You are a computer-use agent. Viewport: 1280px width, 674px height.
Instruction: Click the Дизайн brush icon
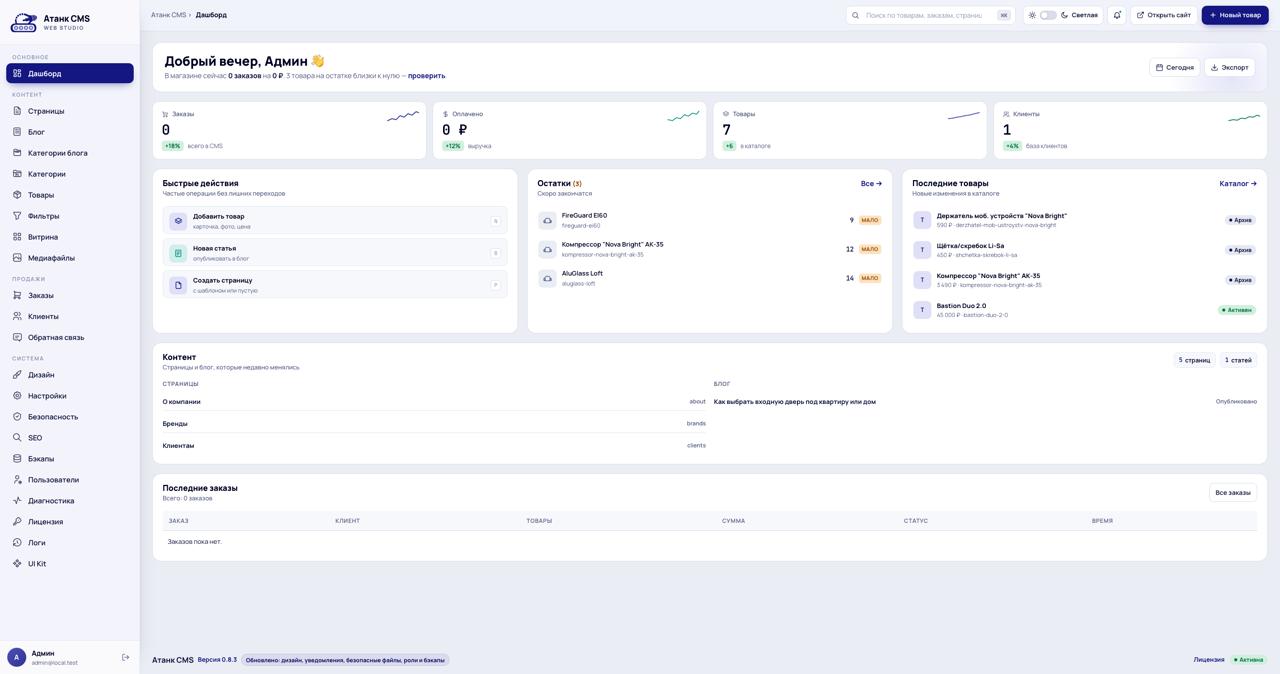coord(17,375)
